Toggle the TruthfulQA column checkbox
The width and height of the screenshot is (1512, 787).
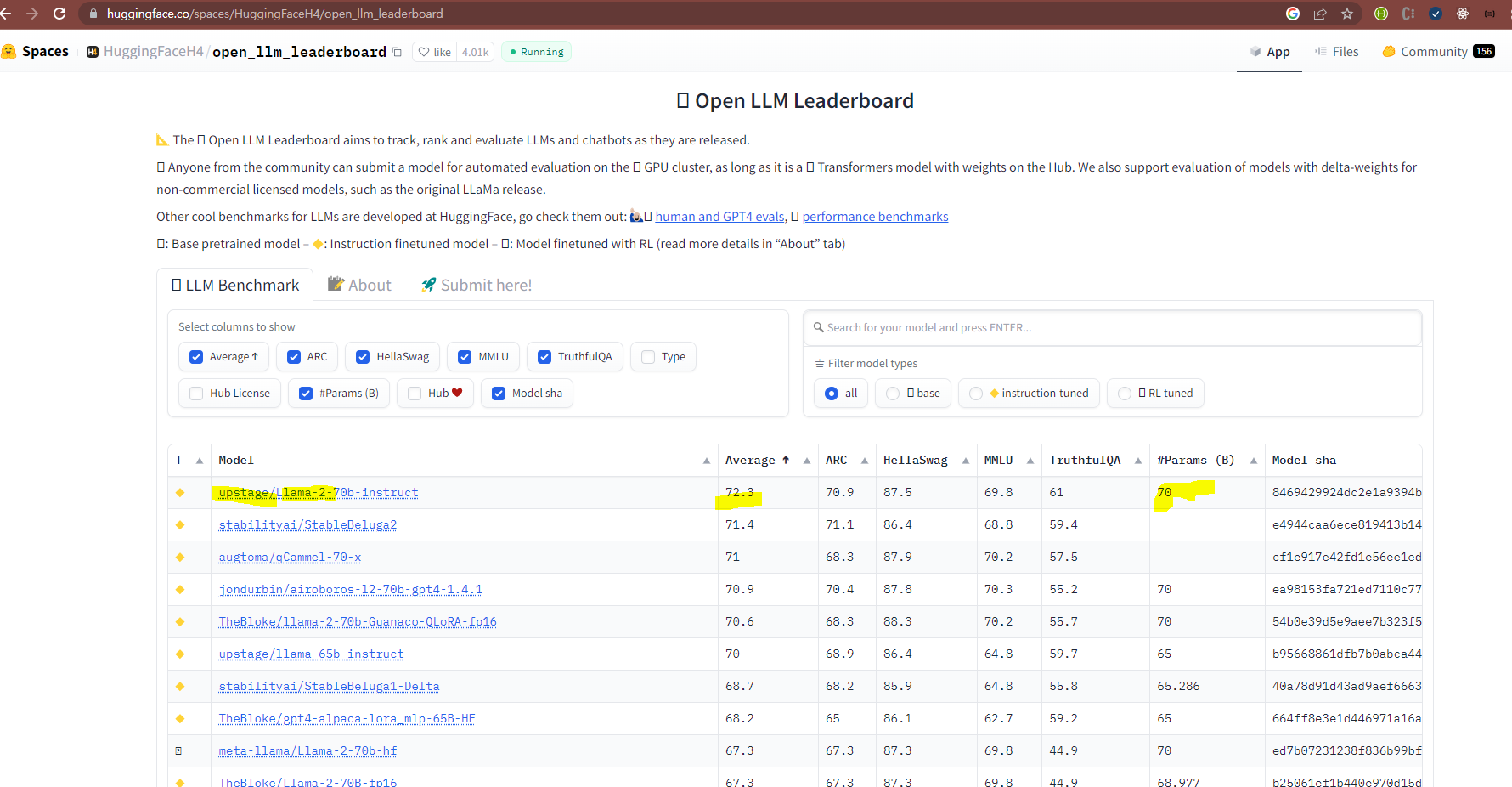(544, 357)
